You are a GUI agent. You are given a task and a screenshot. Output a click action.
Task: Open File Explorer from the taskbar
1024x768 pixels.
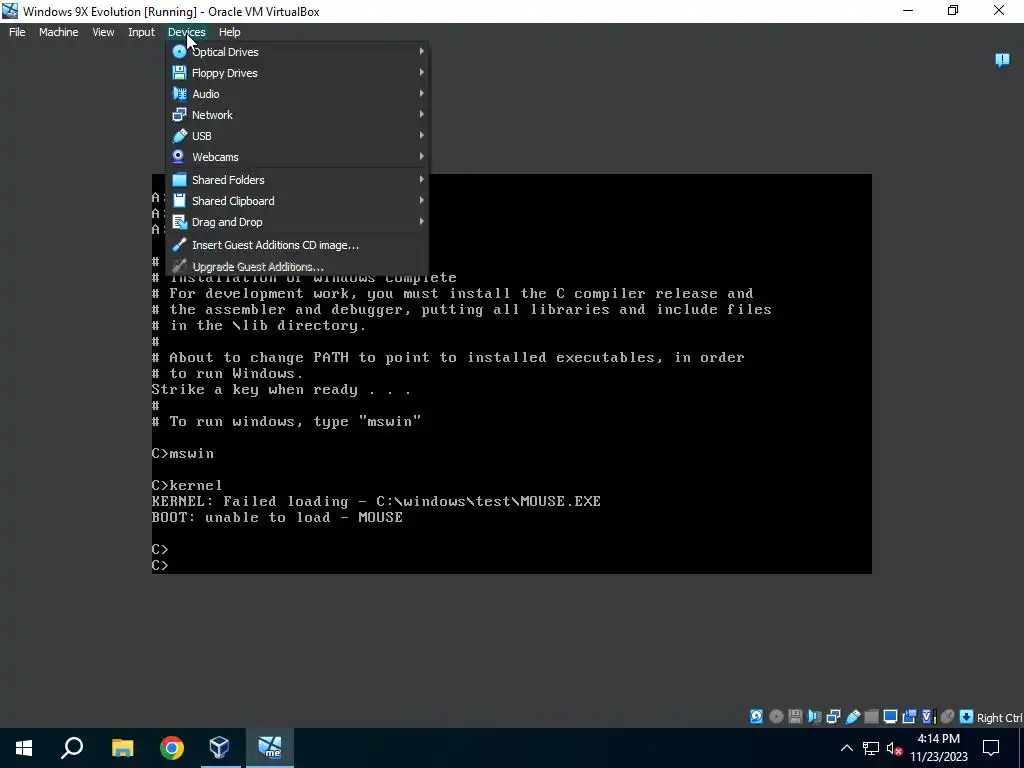122,748
